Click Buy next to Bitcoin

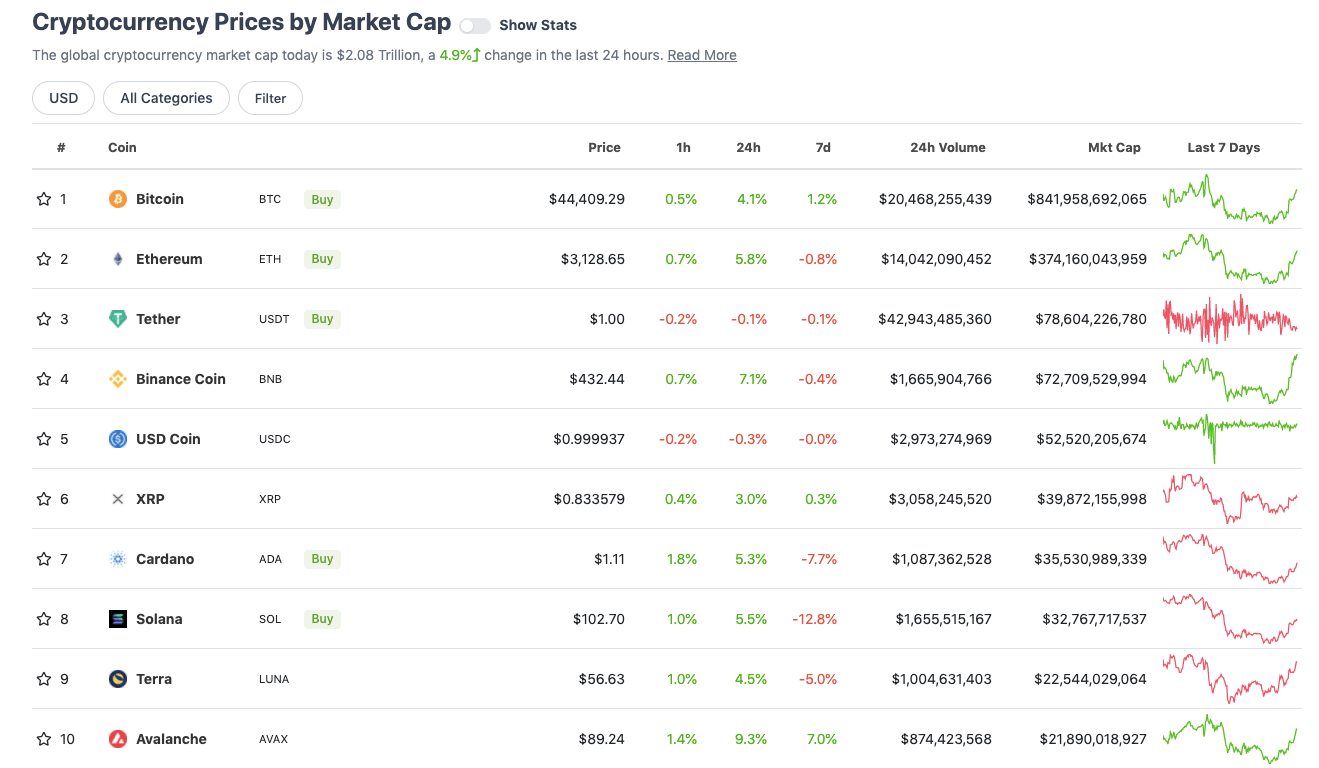click(322, 199)
